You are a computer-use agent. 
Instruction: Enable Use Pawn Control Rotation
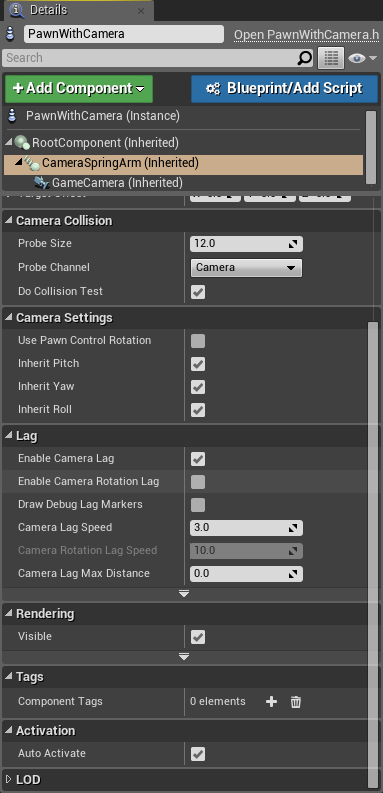198,341
